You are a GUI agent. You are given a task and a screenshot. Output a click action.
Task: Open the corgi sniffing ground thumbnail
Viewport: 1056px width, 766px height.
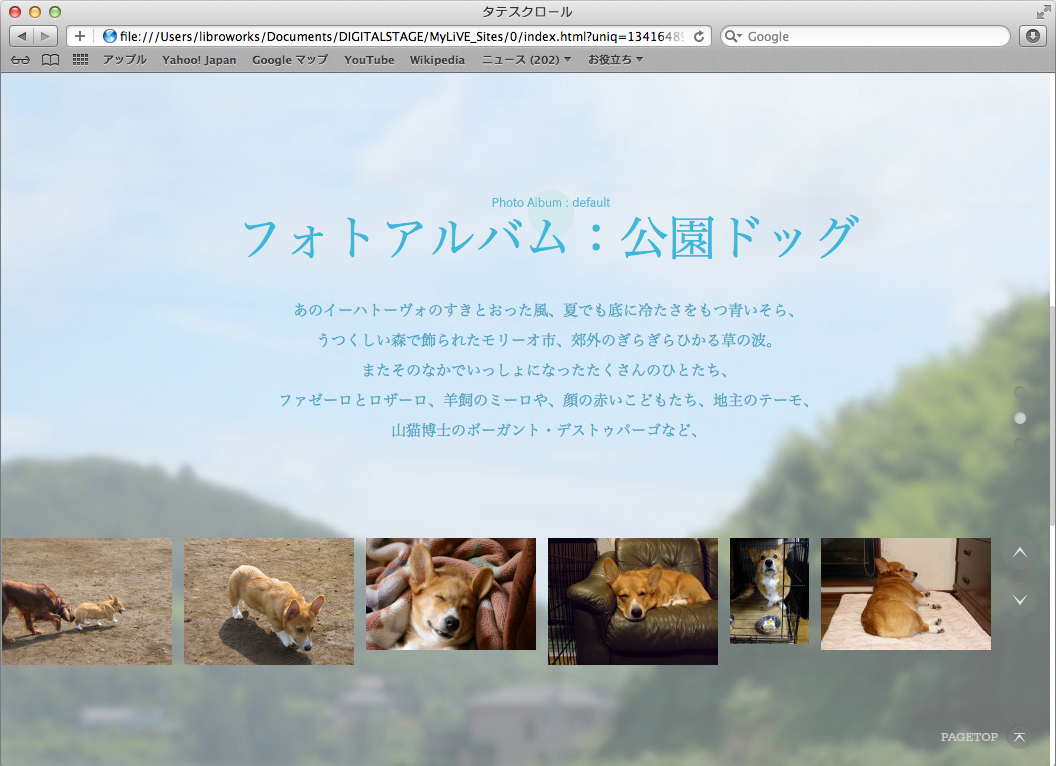[x=269, y=601]
